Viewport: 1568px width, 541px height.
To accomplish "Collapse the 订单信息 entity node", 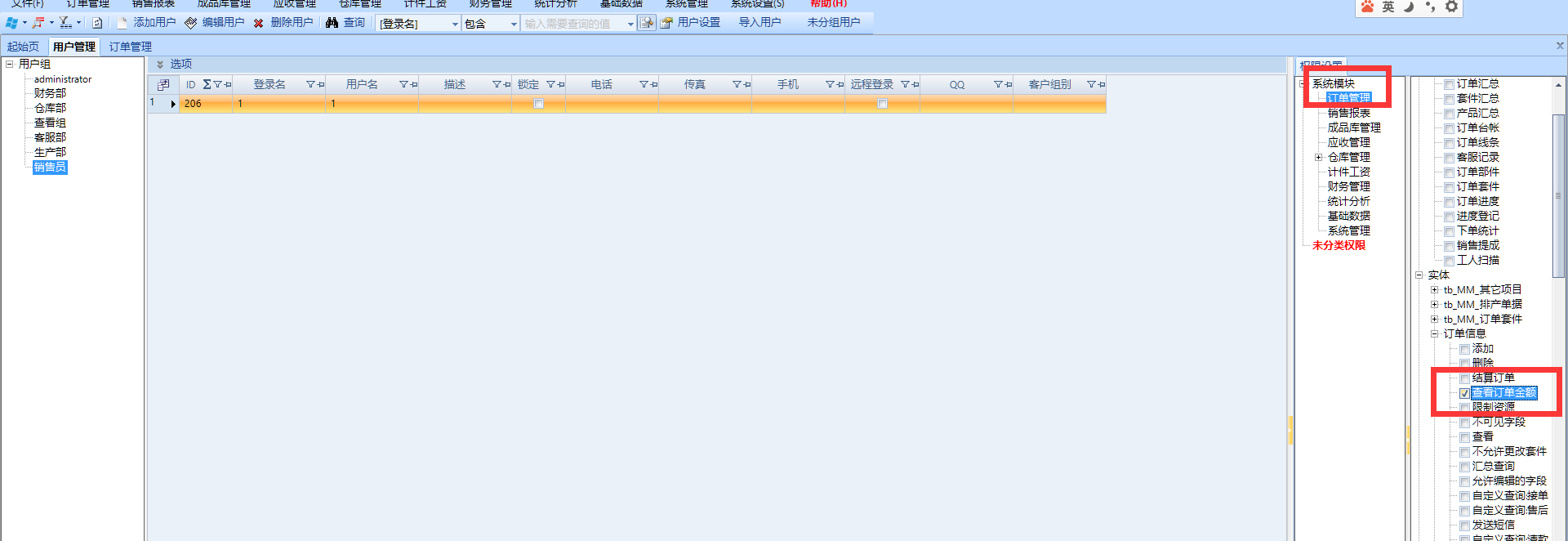I will 1434,334.
